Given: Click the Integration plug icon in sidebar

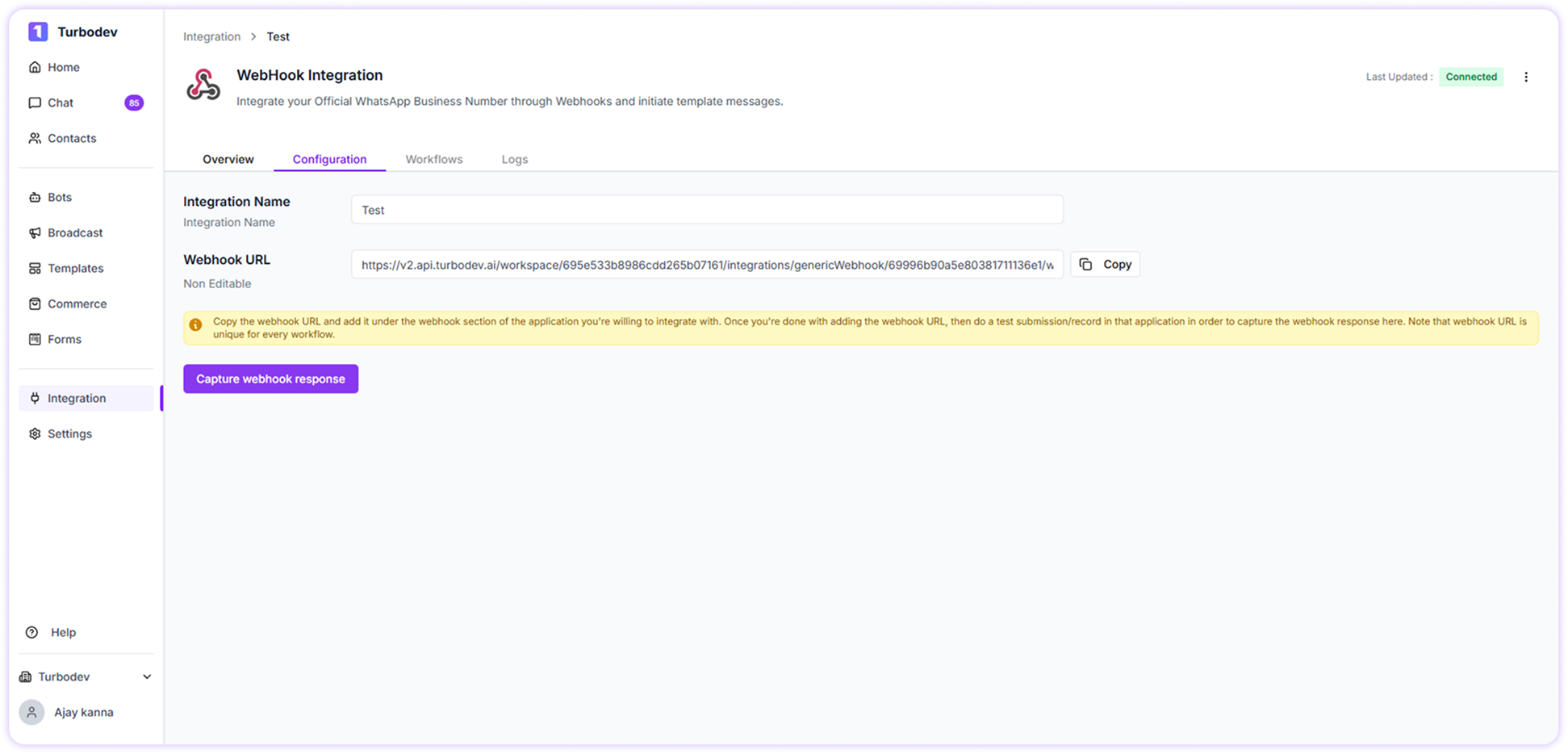Looking at the screenshot, I should click(x=35, y=398).
